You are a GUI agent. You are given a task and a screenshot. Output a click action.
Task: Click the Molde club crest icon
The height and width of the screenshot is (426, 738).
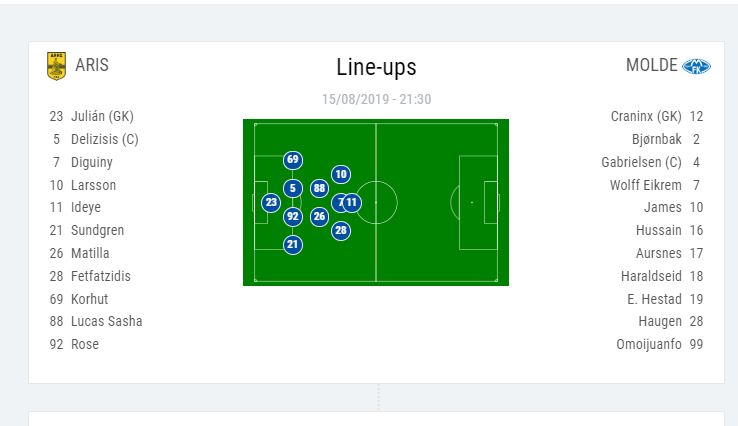click(x=696, y=66)
